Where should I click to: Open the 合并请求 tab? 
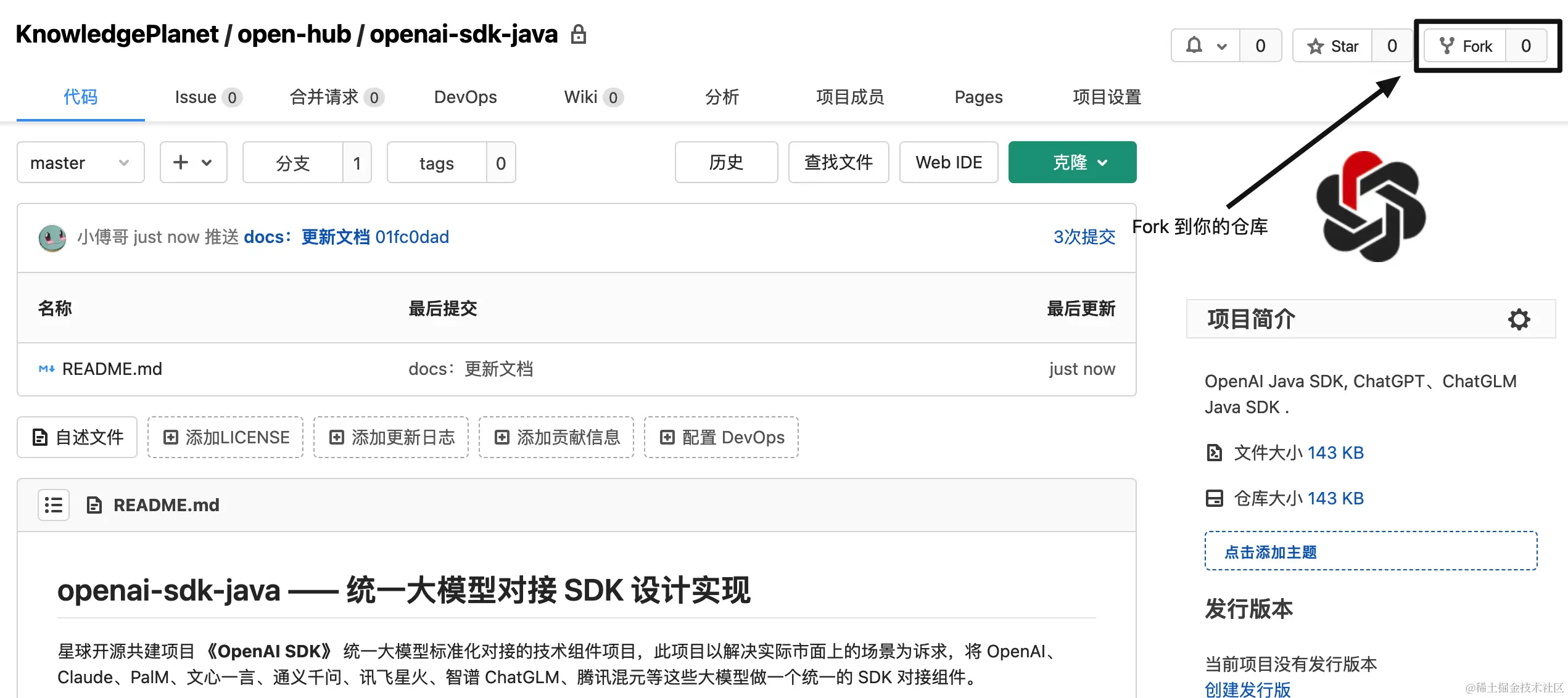pos(337,97)
